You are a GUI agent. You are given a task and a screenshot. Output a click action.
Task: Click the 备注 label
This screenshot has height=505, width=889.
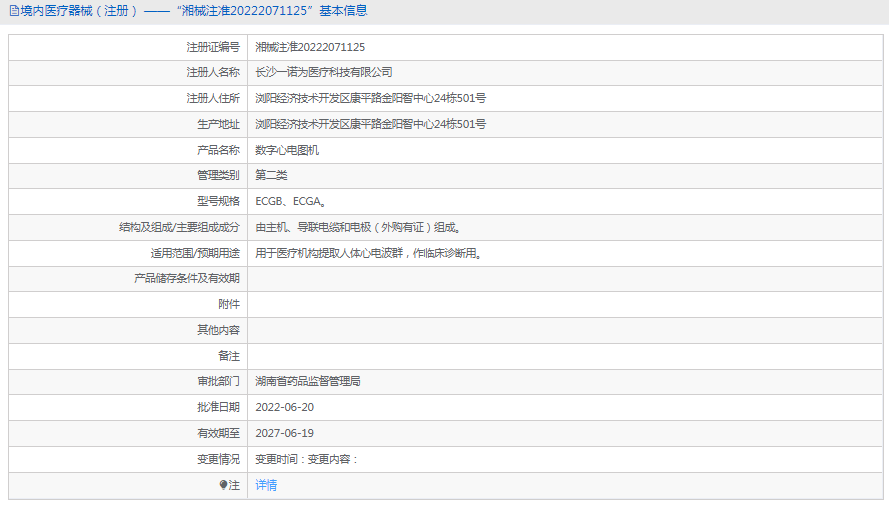229,356
